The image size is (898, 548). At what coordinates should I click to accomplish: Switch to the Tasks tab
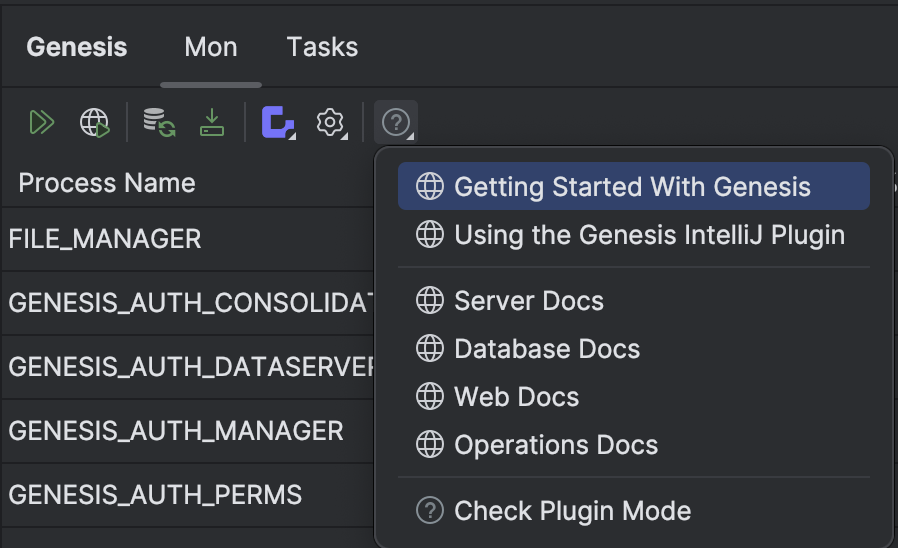pyautogui.click(x=322, y=47)
